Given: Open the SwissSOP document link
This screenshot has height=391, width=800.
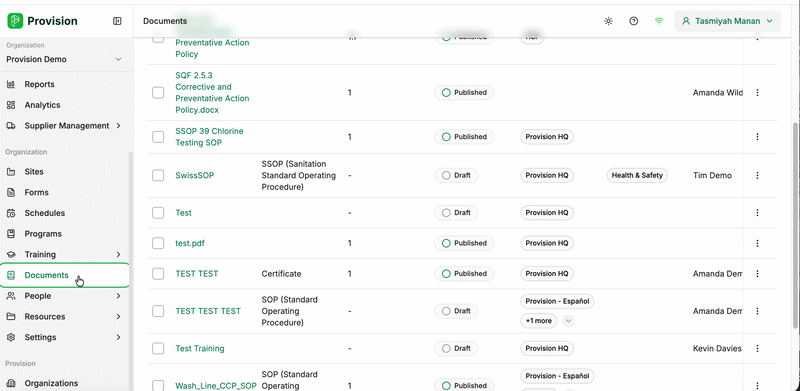Looking at the screenshot, I should pyautogui.click(x=194, y=175).
